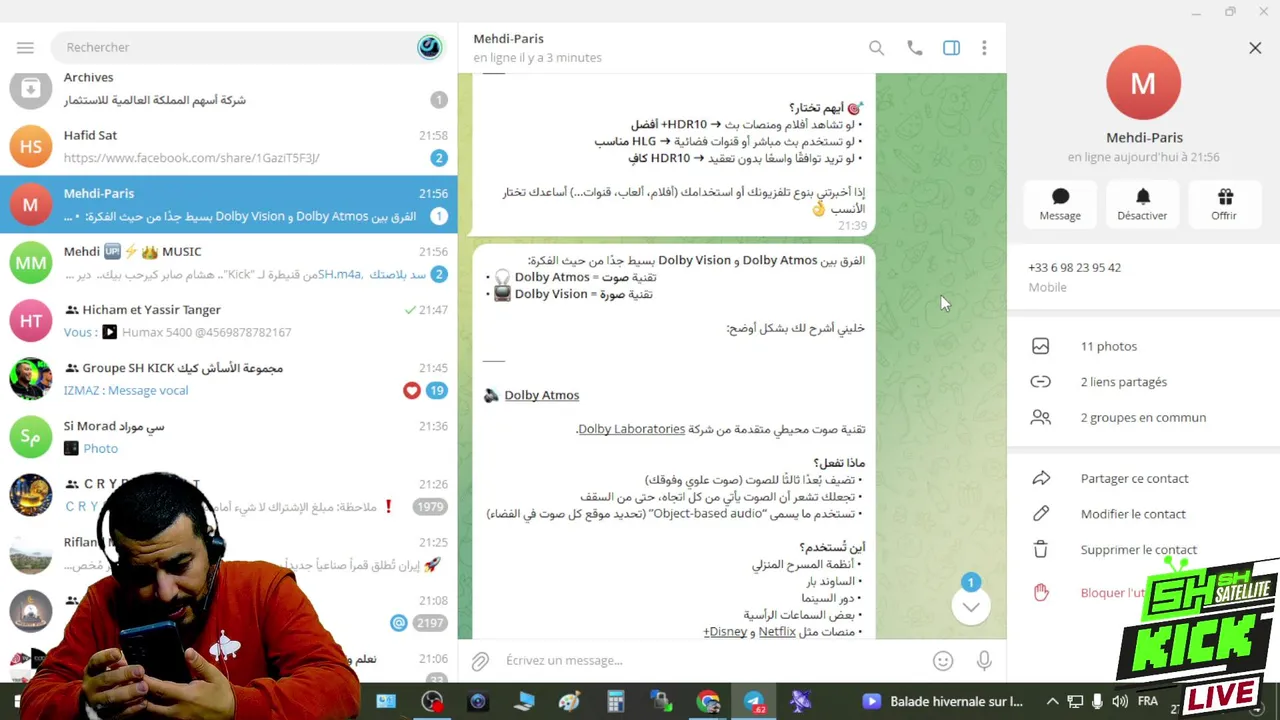This screenshot has height=720, width=1280.
Task: Click the Mehdi-Paris profile avatar
Action: pos(1144,82)
